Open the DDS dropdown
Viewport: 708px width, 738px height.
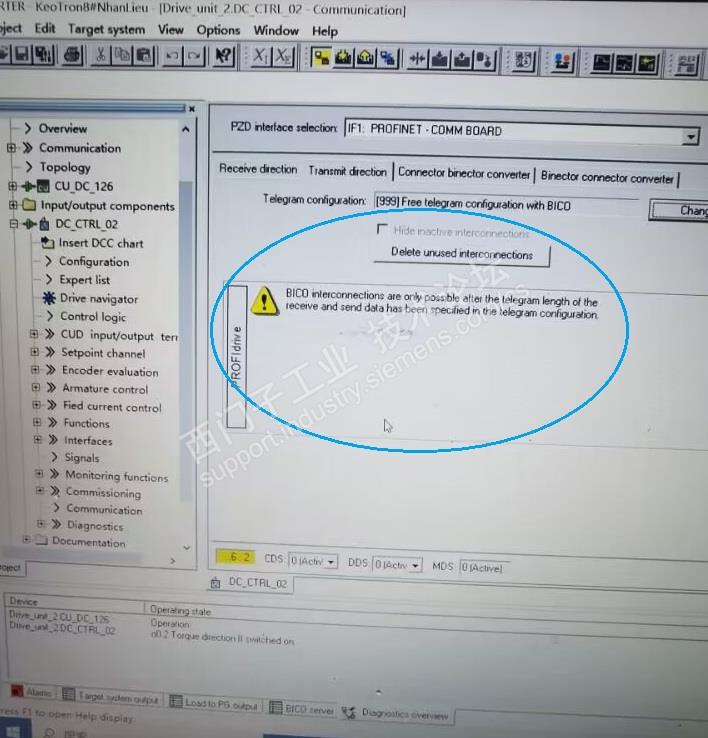click(416, 565)
